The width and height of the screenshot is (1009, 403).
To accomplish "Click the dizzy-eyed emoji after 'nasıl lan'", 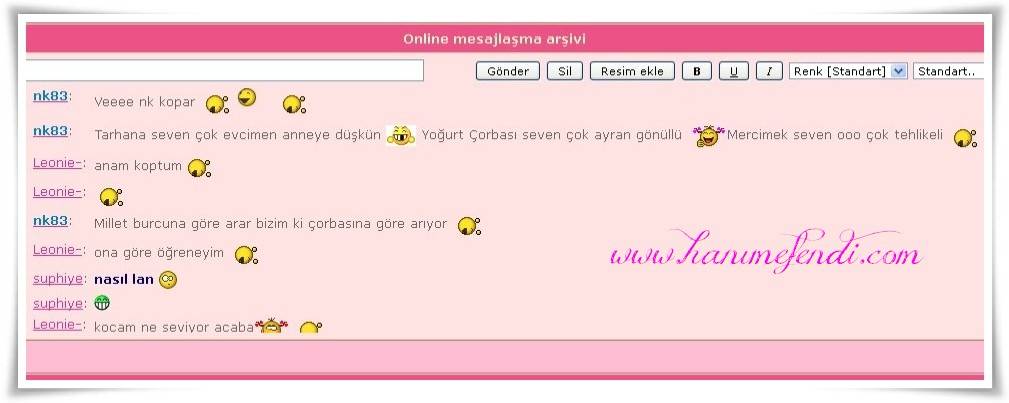I will click(168, 280).
